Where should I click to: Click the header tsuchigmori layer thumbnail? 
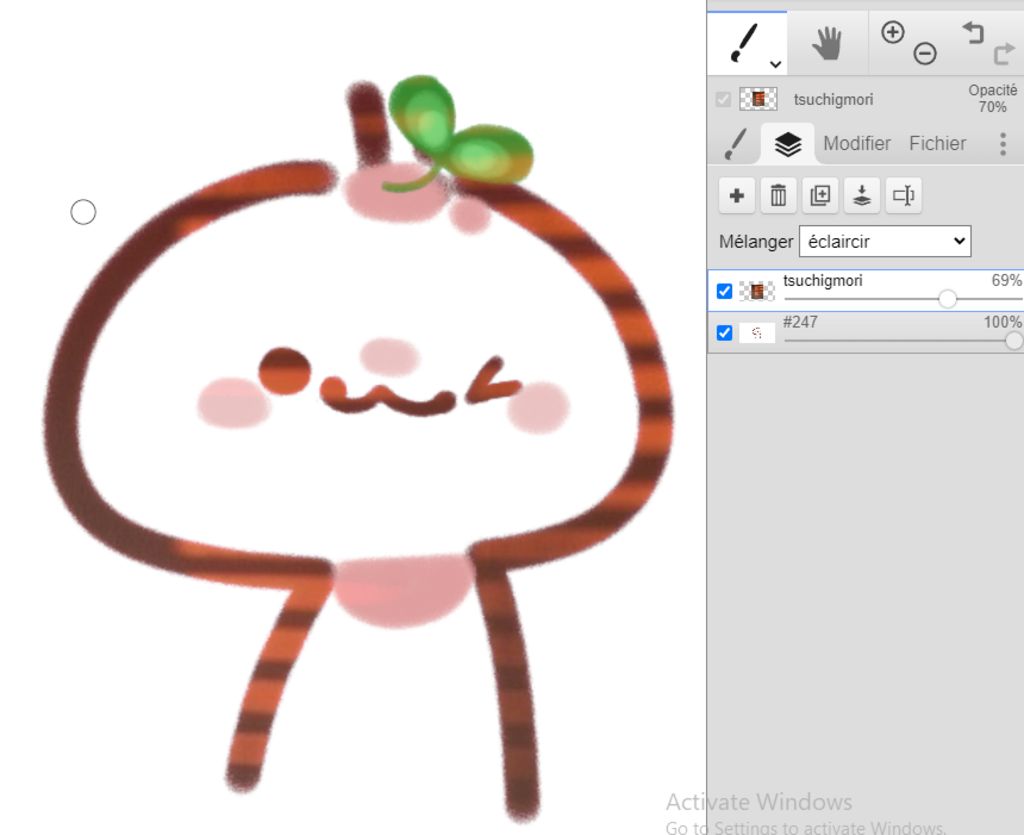click(x=758, y=99)
